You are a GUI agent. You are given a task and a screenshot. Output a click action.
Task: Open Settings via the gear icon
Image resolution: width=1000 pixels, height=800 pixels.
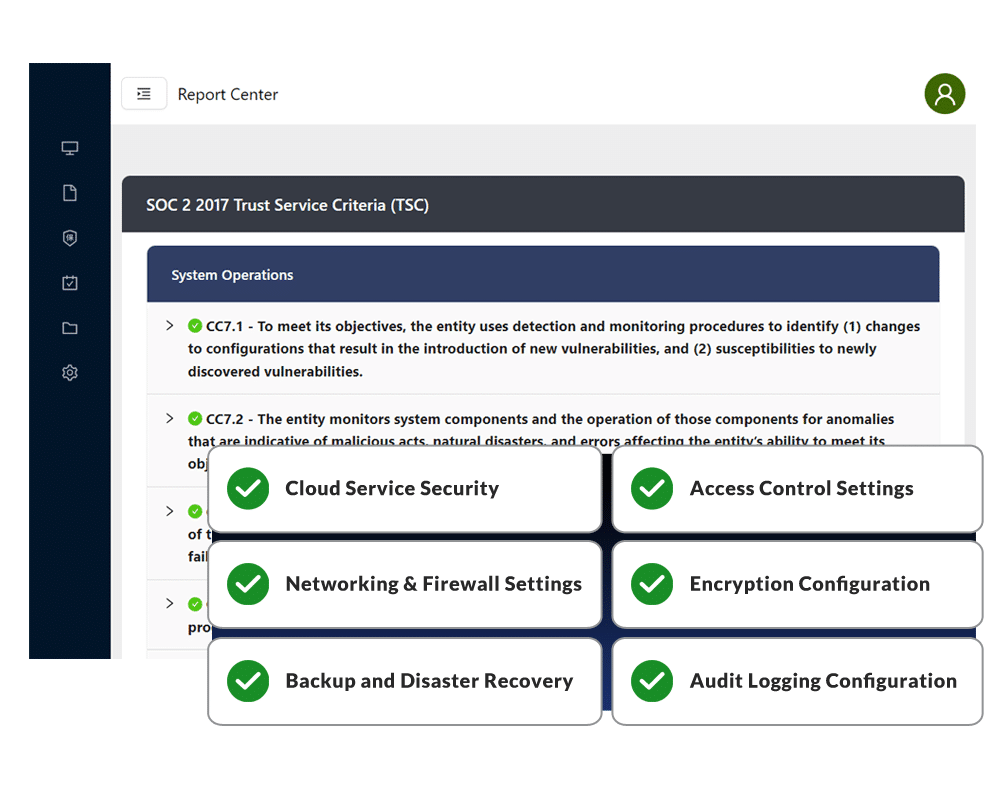click(70, 372)
